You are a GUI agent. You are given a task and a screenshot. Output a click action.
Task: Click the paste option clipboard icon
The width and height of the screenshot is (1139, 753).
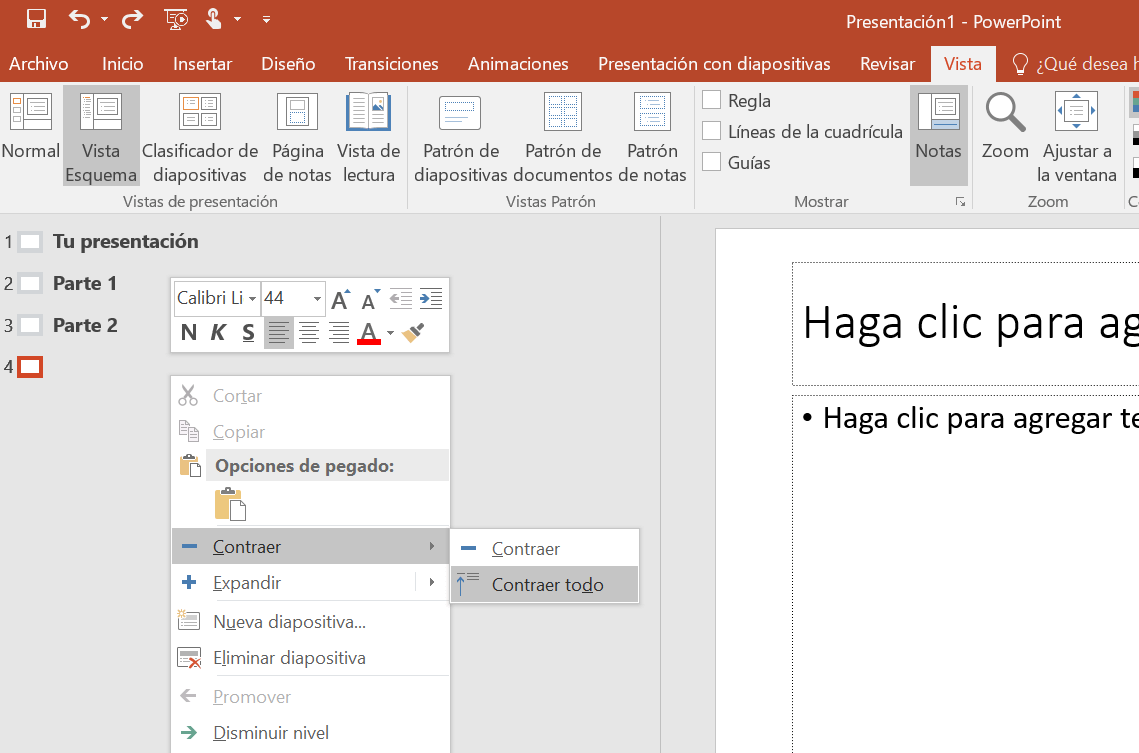click(x=230, y=504)
